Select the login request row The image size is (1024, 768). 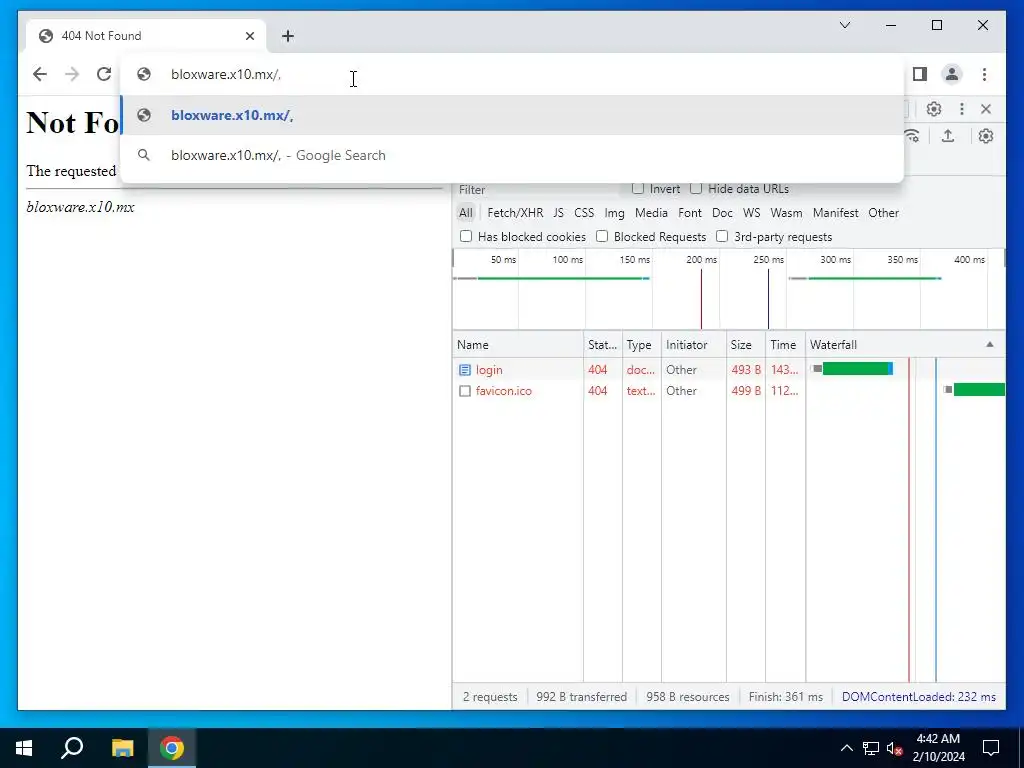pyautogui.click(x=729, y=370)
